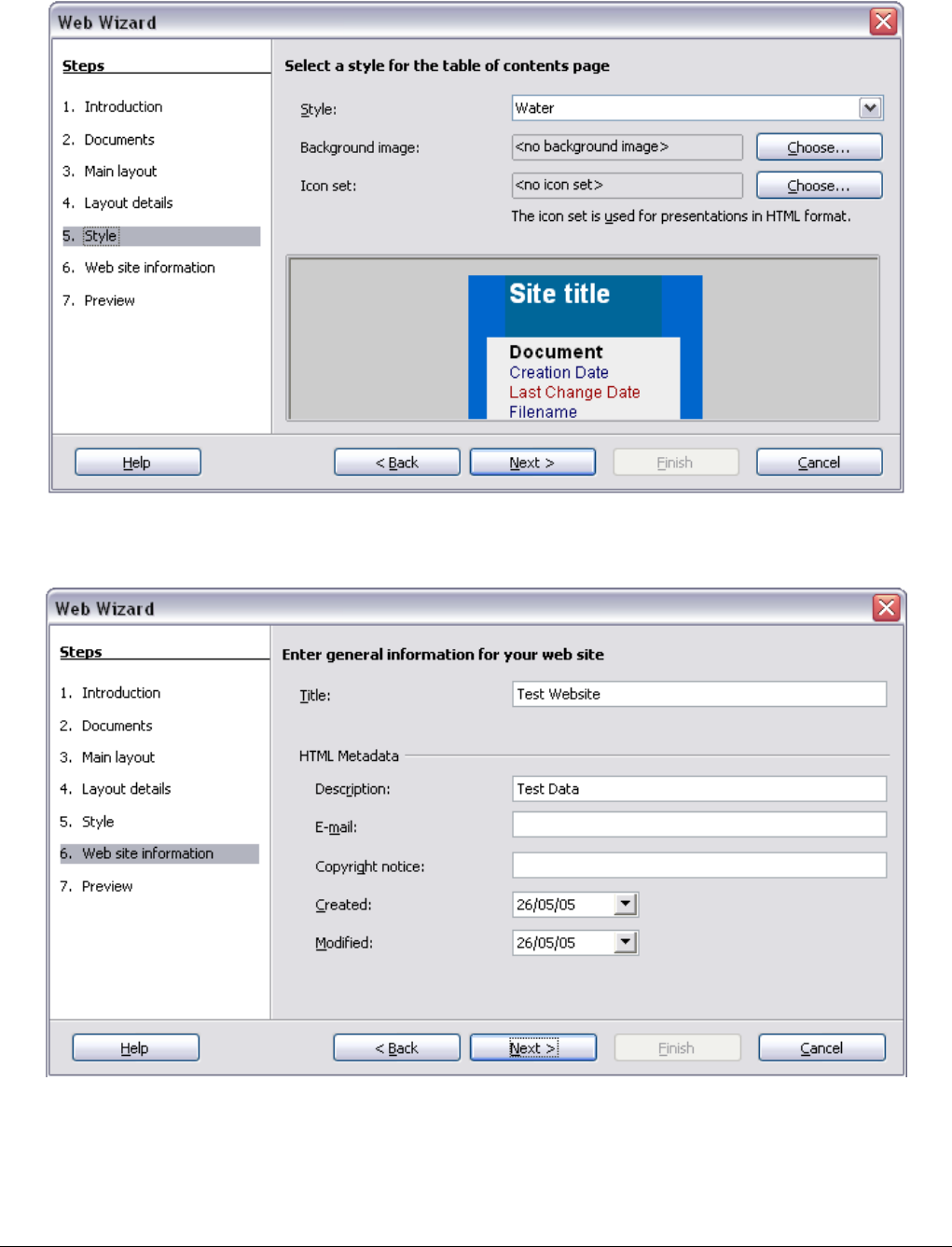Click Help in the Web site information dialog

point(135,1048)
